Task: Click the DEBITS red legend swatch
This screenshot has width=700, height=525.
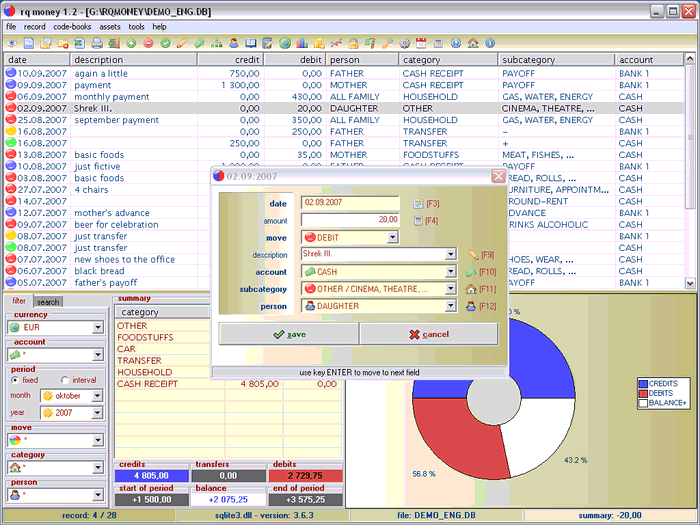Action: click(x=643, y=393)
